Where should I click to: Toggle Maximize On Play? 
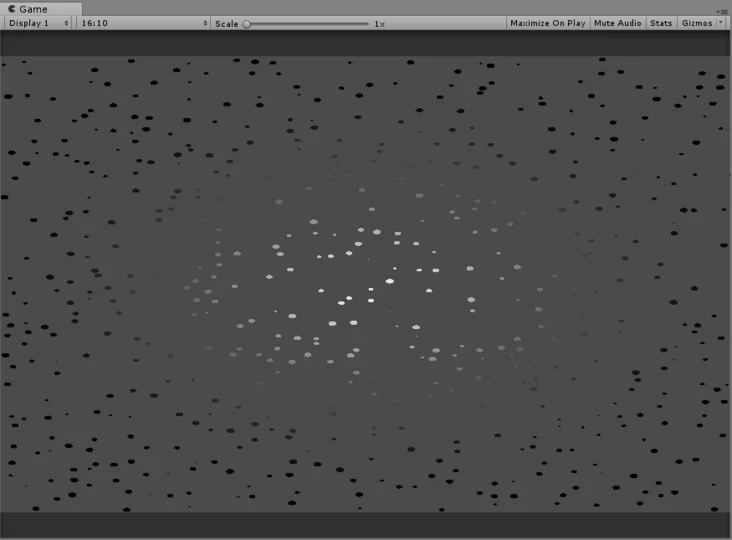tap(547, 23)
